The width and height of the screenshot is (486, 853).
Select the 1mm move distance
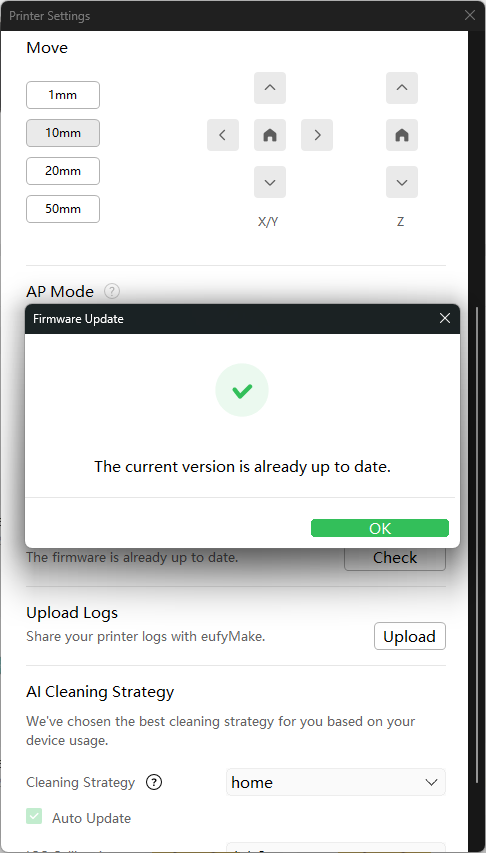tap(63, 95)
